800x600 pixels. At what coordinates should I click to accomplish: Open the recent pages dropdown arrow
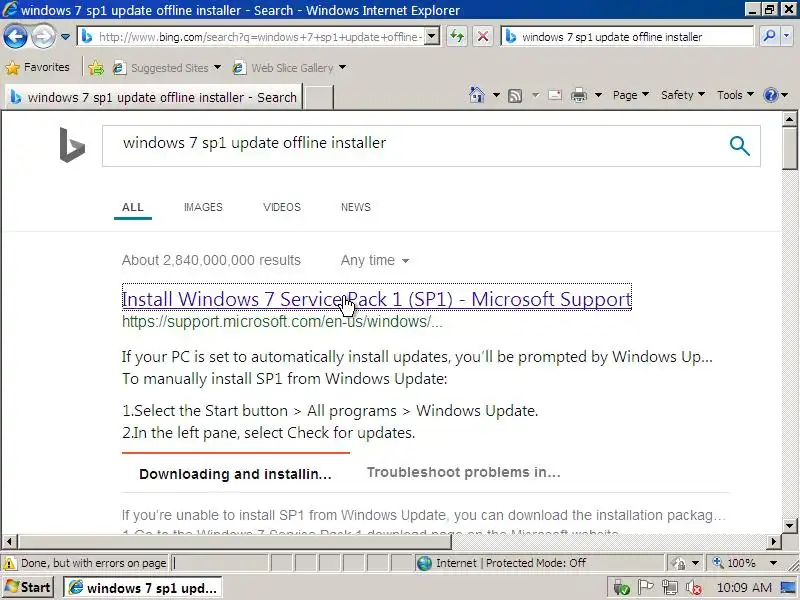tap(65, 37)
